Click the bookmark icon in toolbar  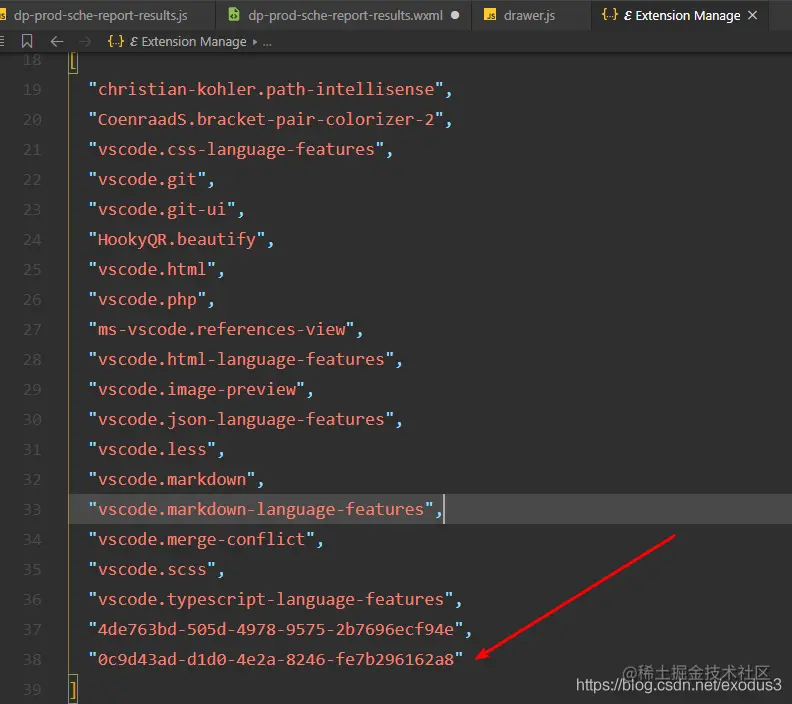[x=27, y=41]
